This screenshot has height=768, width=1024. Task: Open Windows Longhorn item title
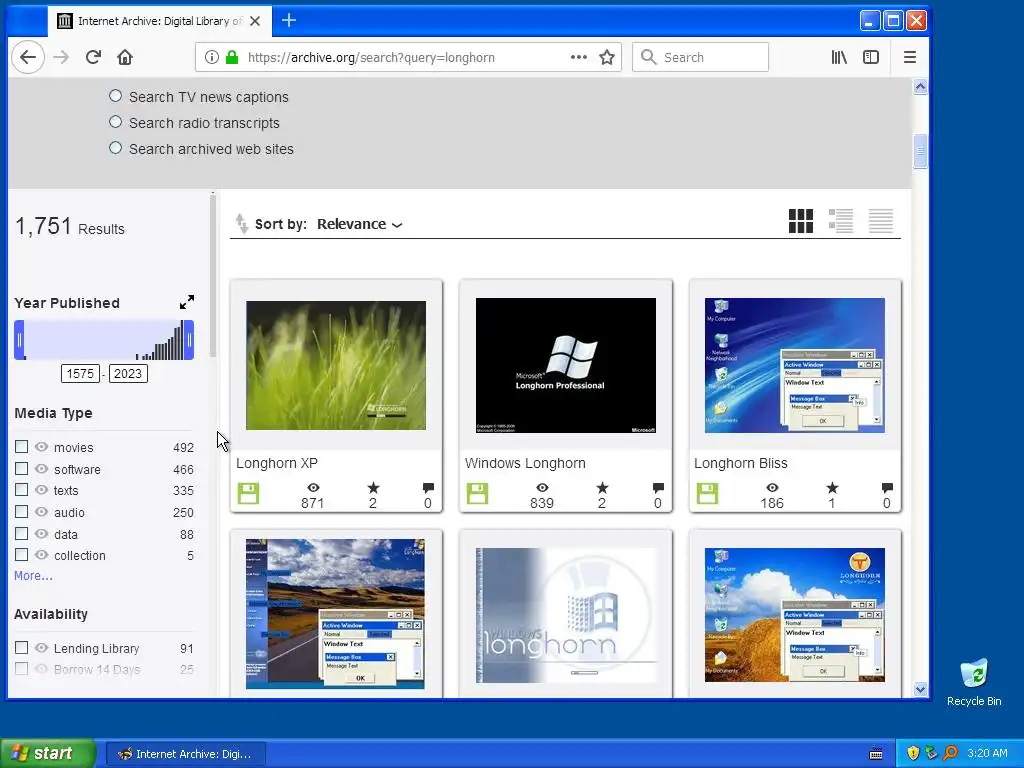pos(525,463)
